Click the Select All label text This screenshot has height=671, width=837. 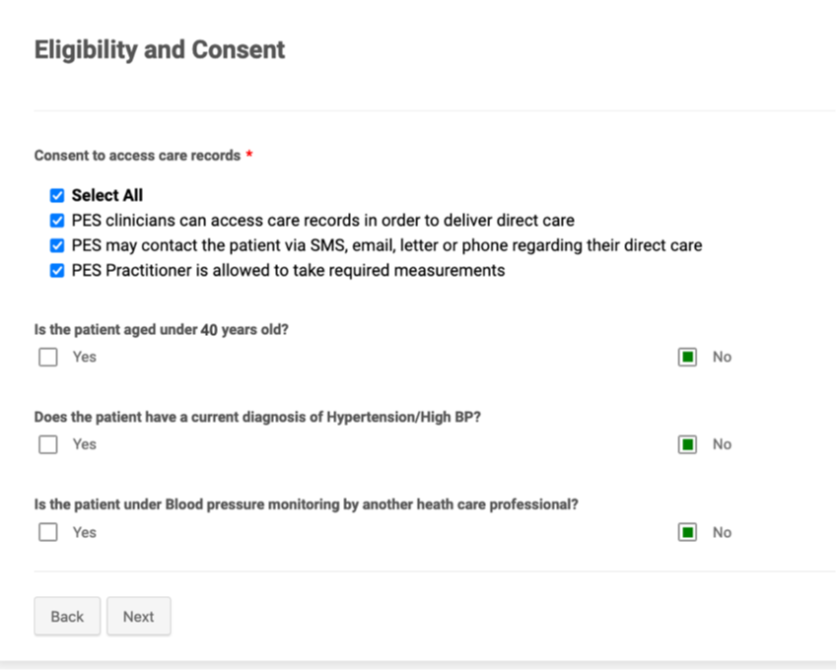pos(107,195)
